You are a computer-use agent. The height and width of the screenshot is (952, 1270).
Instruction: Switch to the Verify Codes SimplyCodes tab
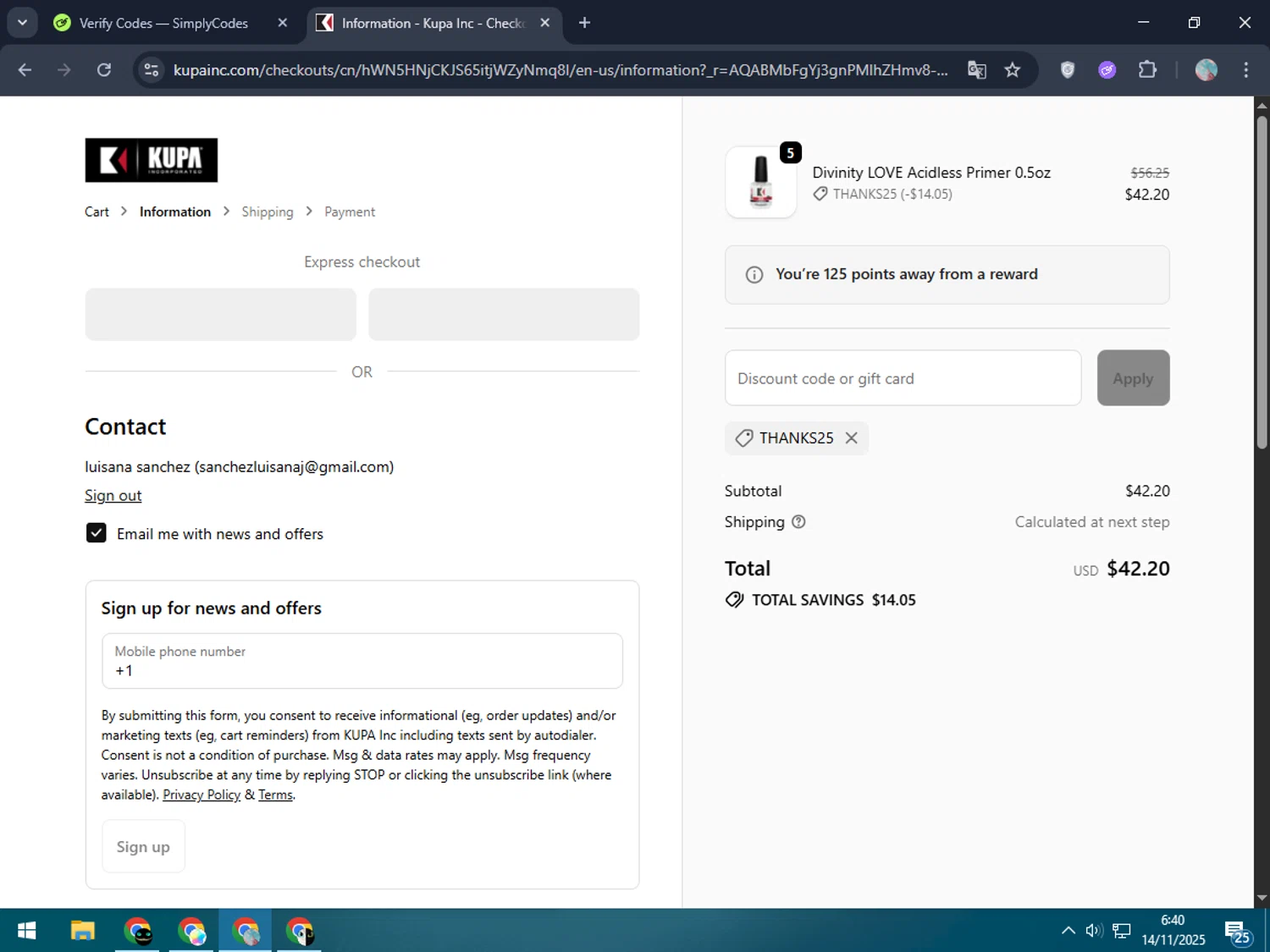pyautogui.click(x=163, y=23)
